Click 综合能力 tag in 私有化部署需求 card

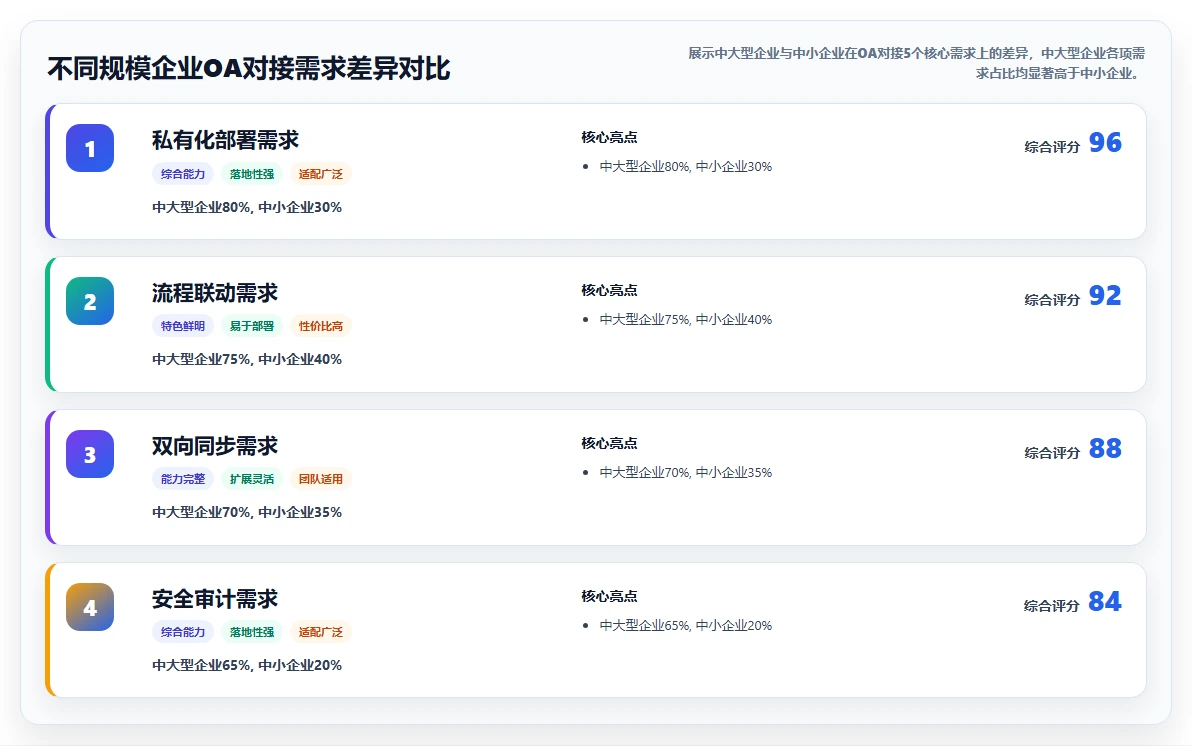182,174
